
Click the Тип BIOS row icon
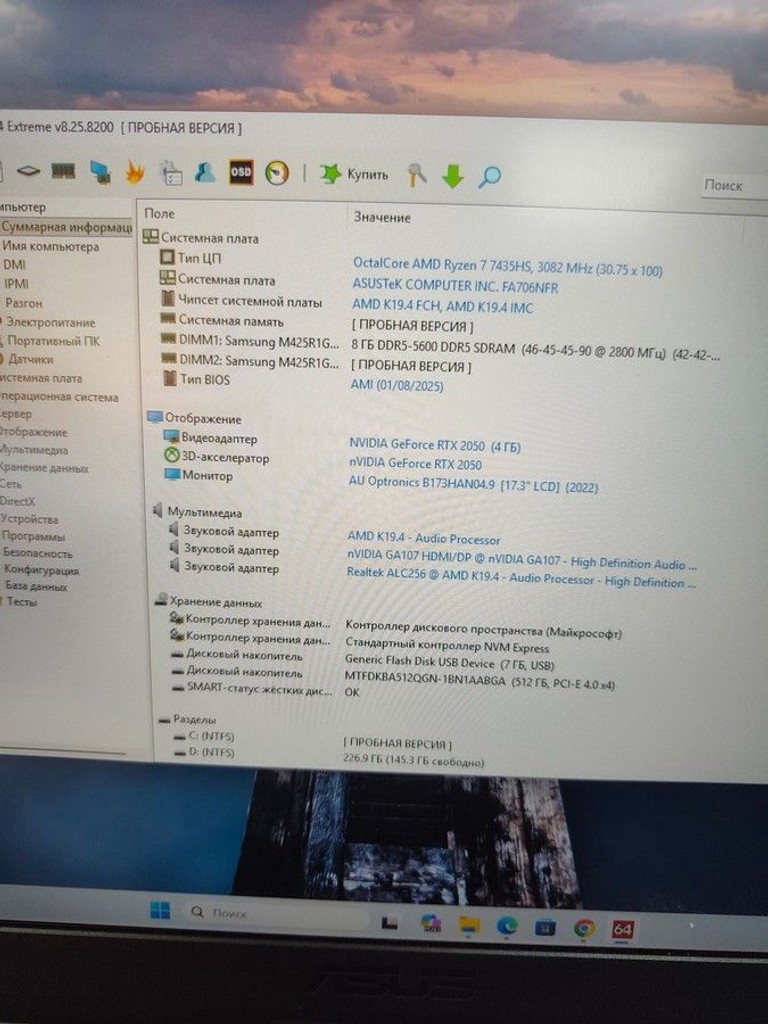coord(170,377)
